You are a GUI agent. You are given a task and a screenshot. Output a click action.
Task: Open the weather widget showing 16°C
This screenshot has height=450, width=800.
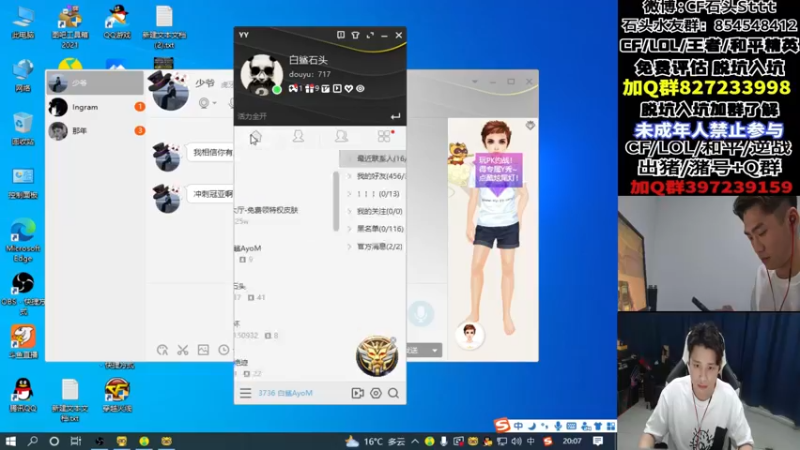[x=375, y=441]
